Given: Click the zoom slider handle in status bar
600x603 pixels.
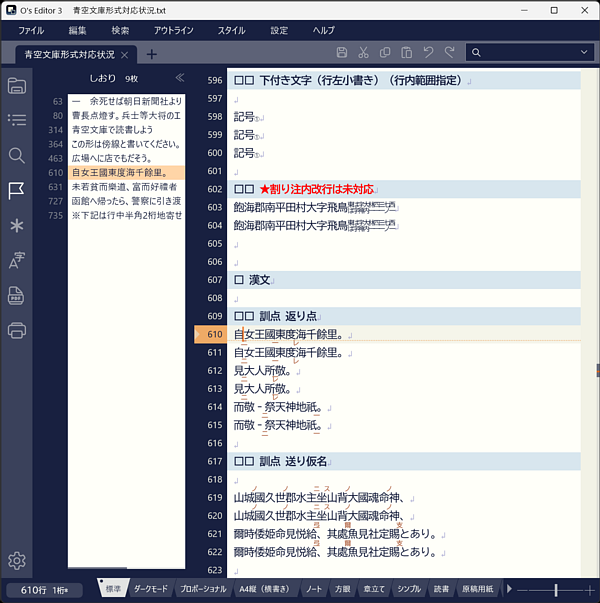Looking at the screenshot, I should (x=556, y=589).
